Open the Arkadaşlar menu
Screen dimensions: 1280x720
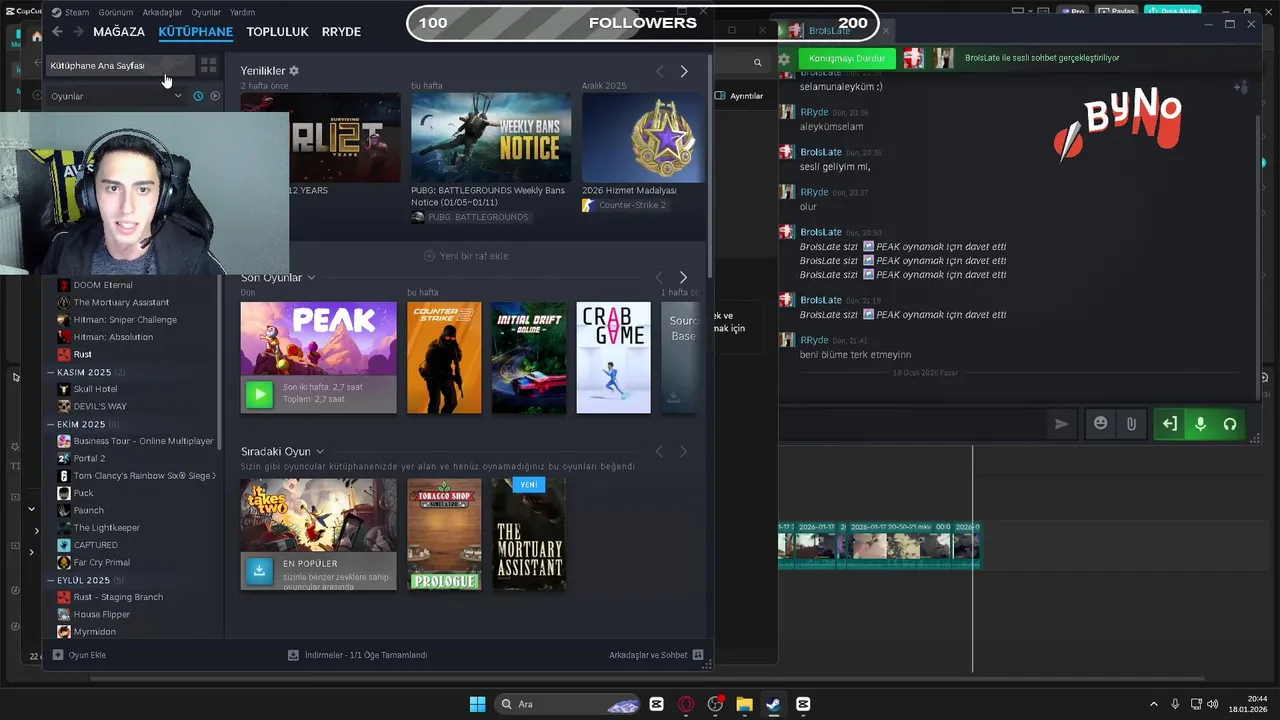coord(162,12)
